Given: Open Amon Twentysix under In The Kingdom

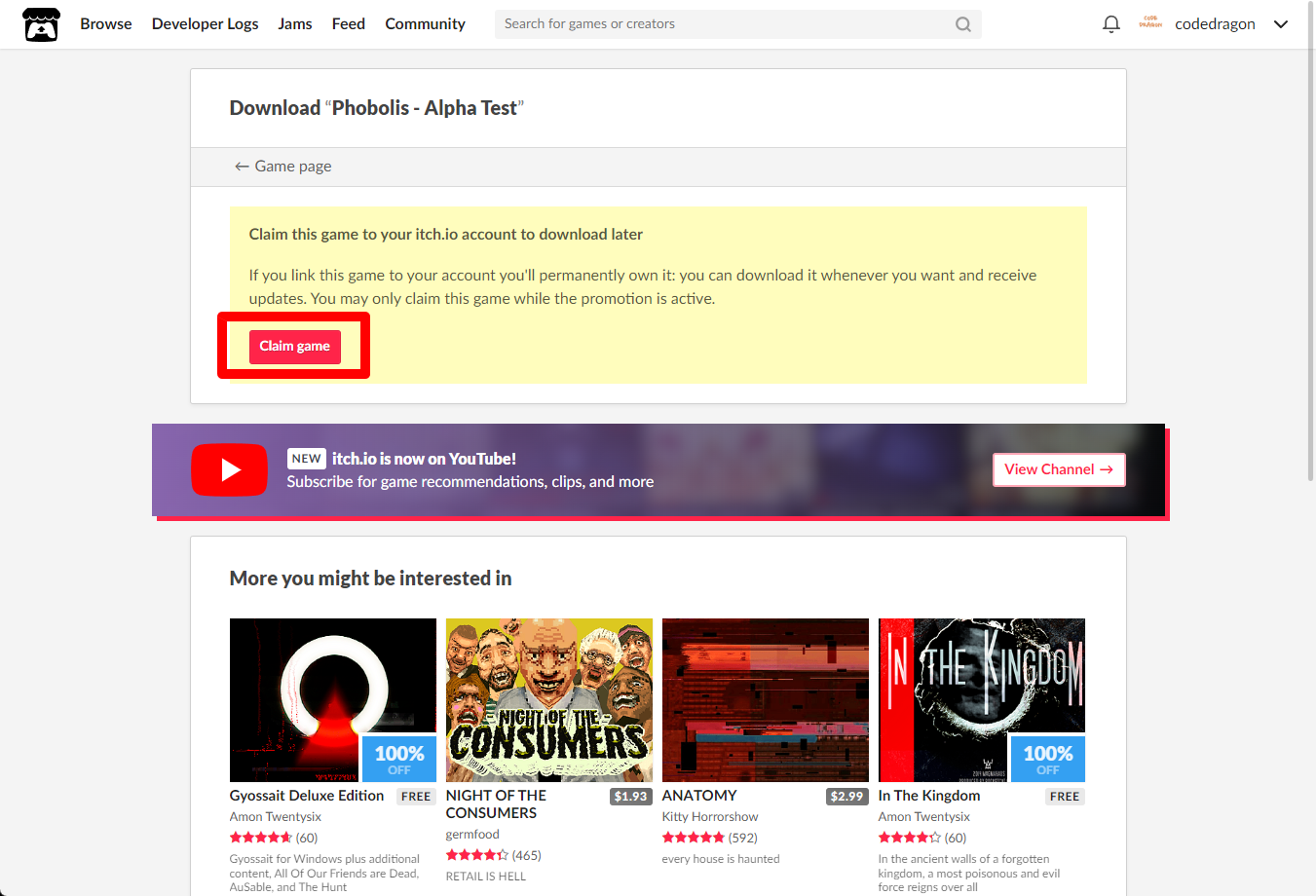Looking at the screenshot, I should 924,817.
